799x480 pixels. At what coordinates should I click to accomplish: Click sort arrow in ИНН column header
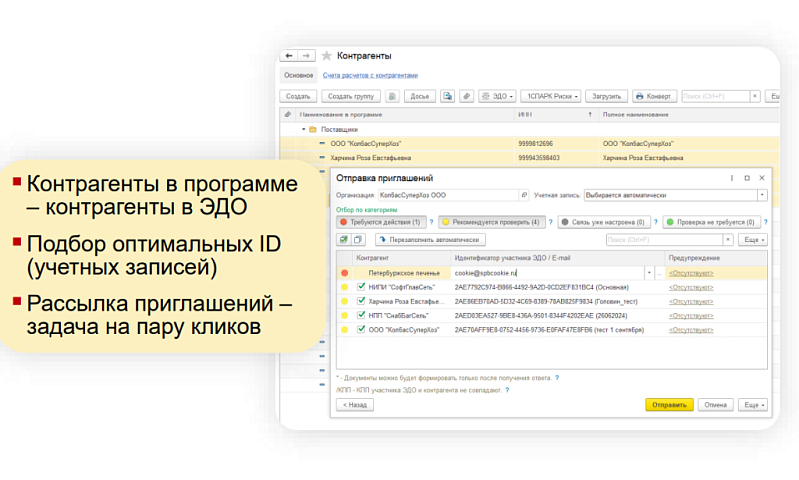pos(590,115)
